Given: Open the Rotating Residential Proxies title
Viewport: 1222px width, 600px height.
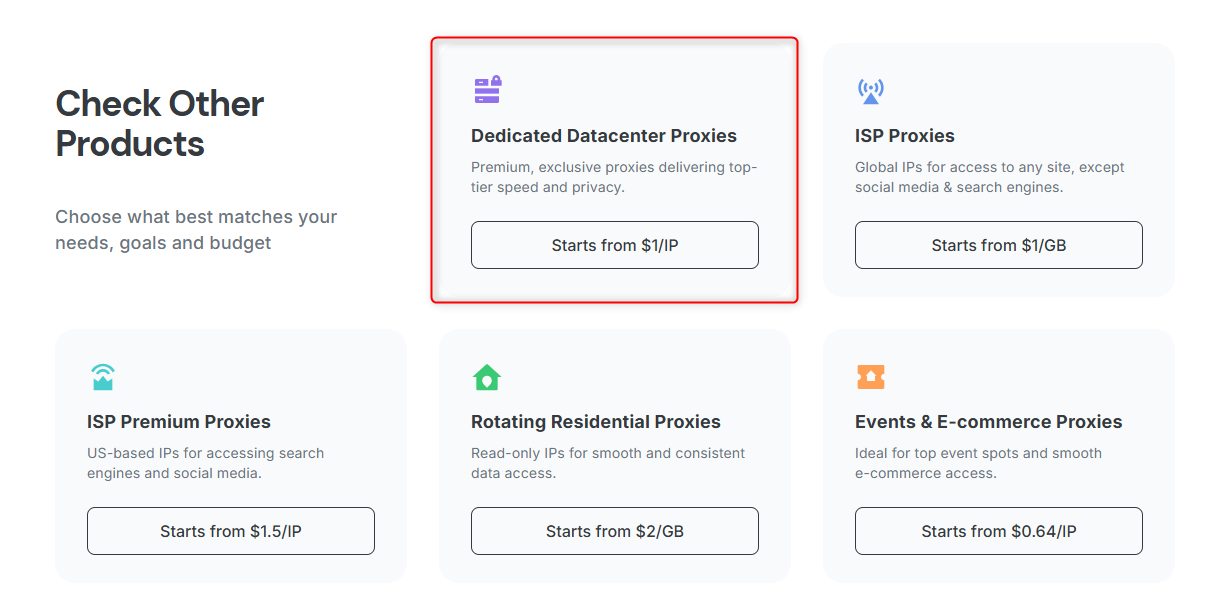Looking at the screenshot, I should 596,422.
